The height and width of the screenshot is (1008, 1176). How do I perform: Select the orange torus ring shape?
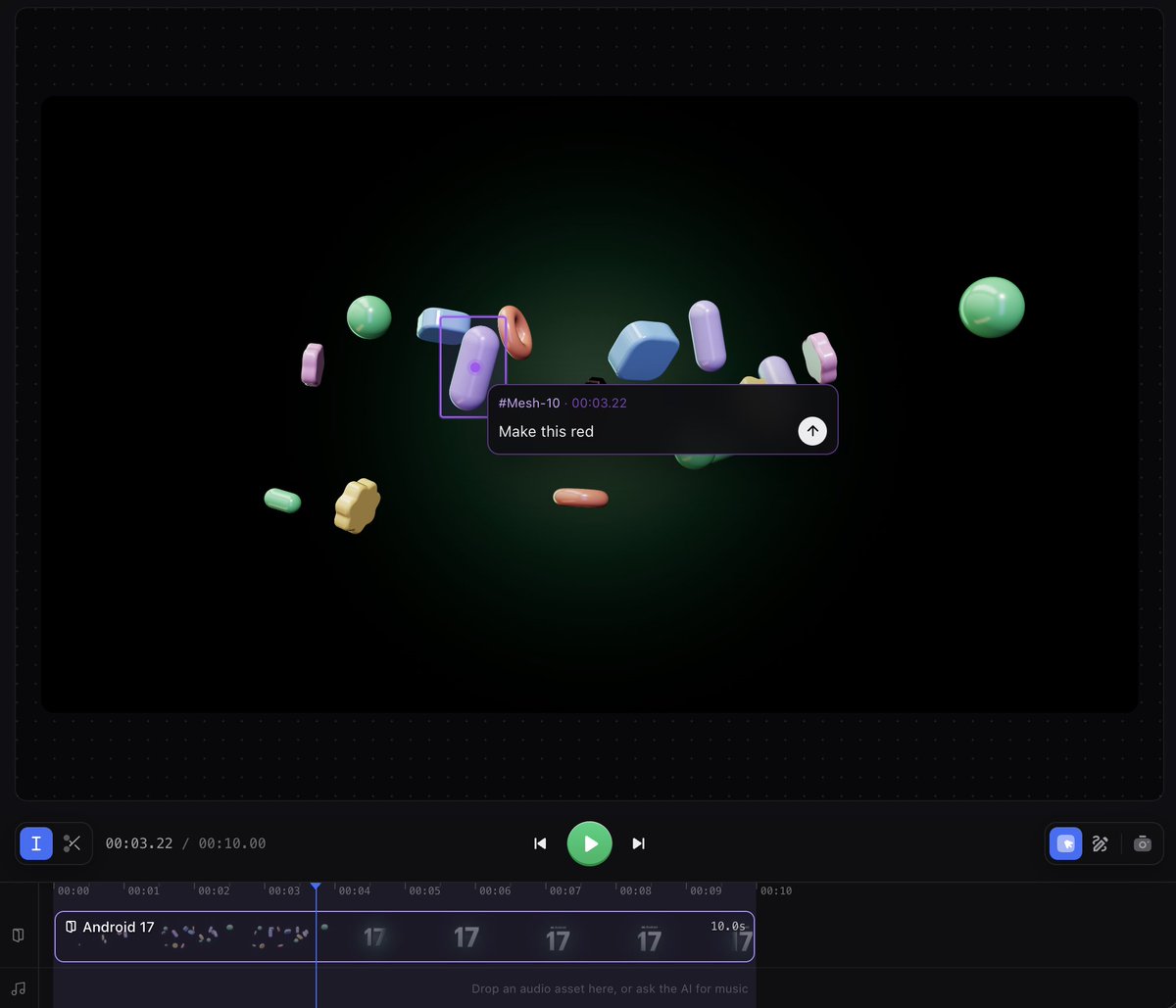[x=516, y=331]
